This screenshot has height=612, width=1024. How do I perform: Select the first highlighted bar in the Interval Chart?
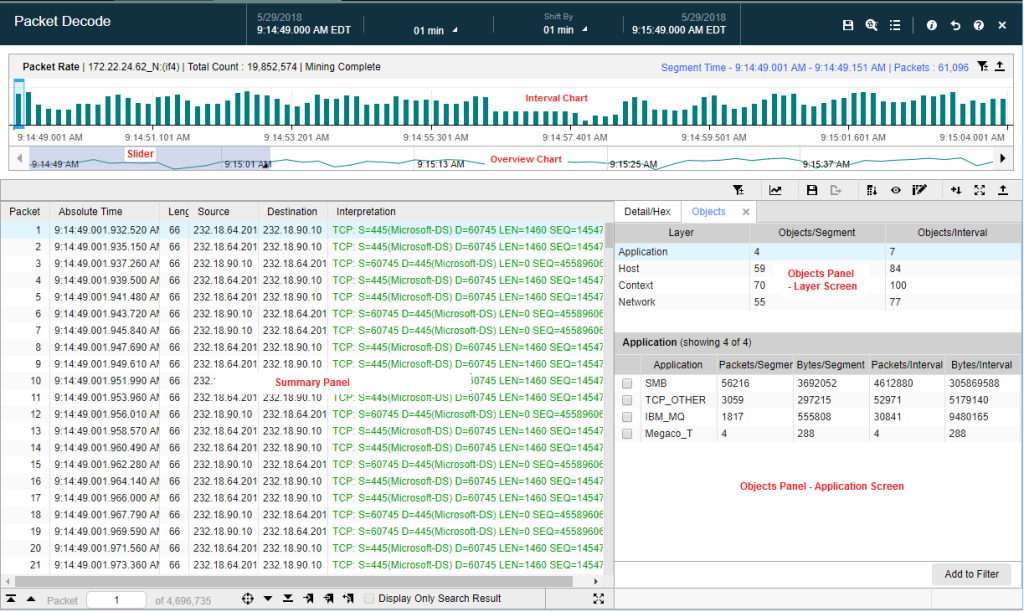pyautogui.click(x=19, y=103)
